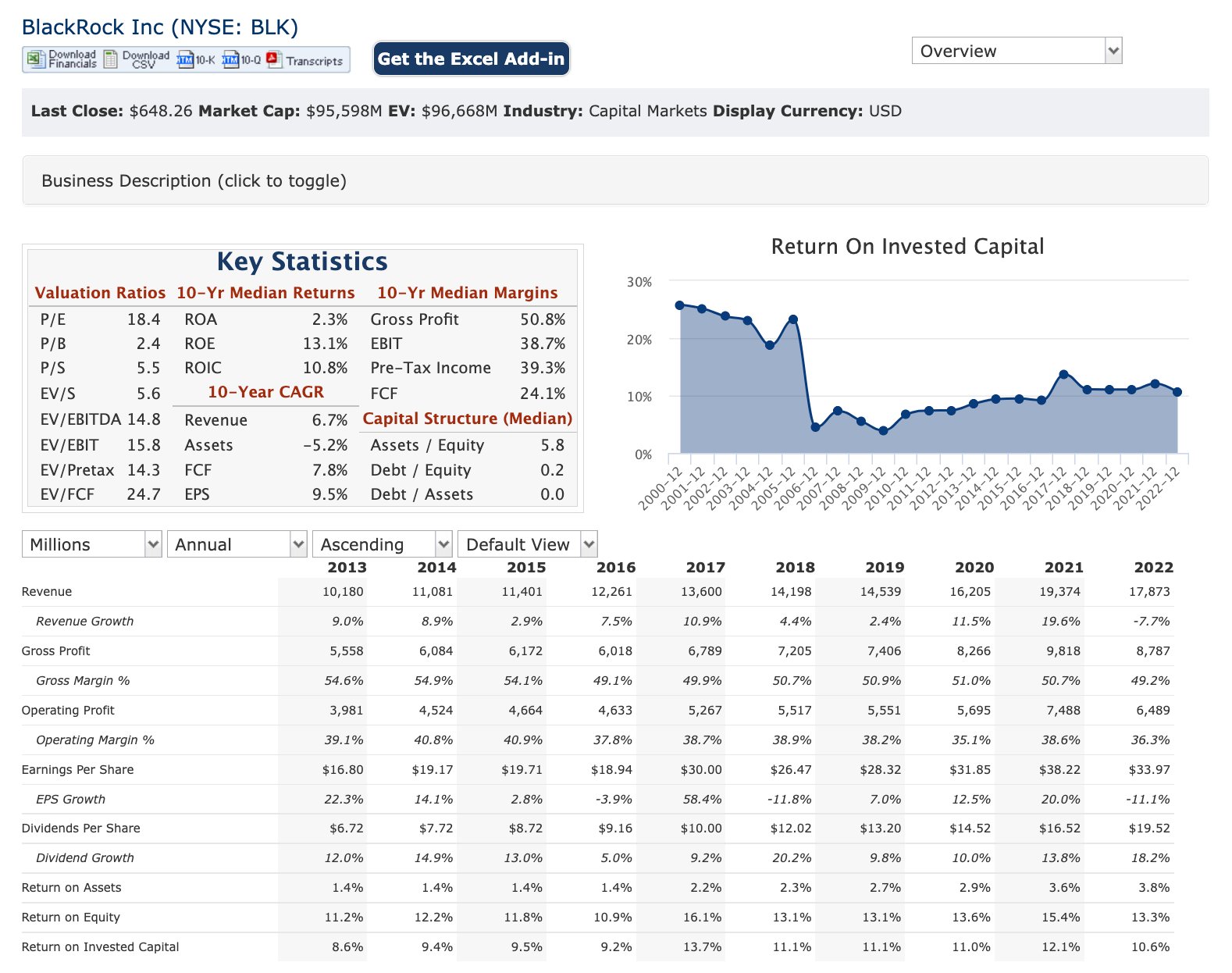Click the 10-Yr Median Margins header
The width and height of the screenshot is (1232, 973).
pyautogui.click(x=468, y=293)
